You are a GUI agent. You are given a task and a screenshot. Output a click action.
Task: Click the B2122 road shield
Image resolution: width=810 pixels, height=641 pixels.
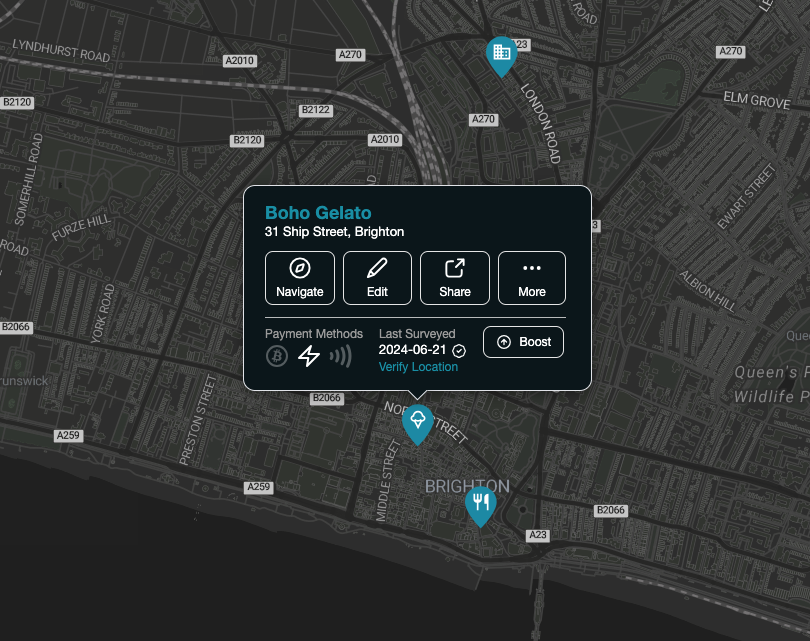[315, 110]
